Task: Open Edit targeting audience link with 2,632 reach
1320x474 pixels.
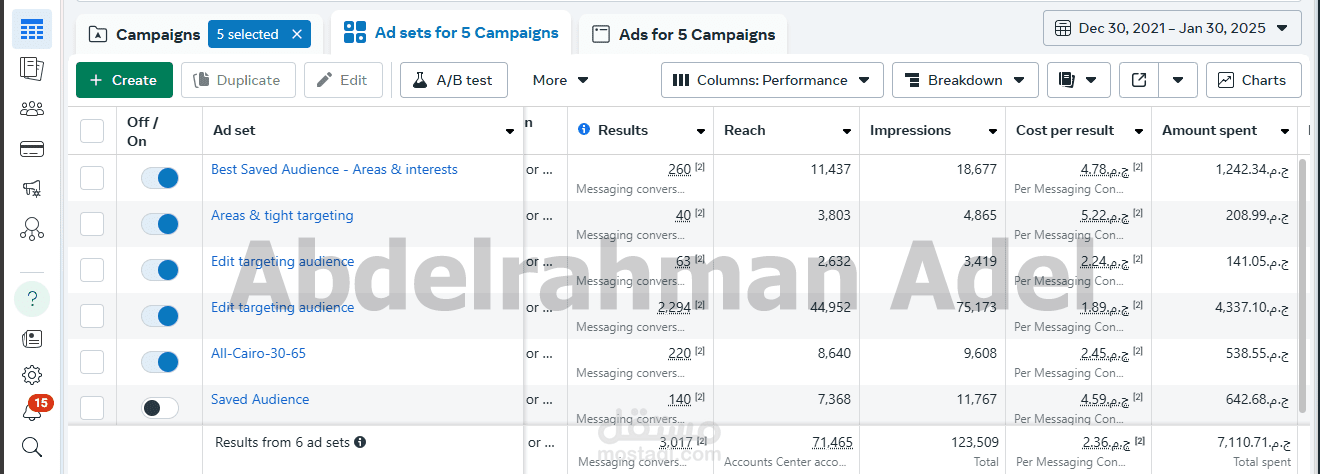Action: point(282,261)
